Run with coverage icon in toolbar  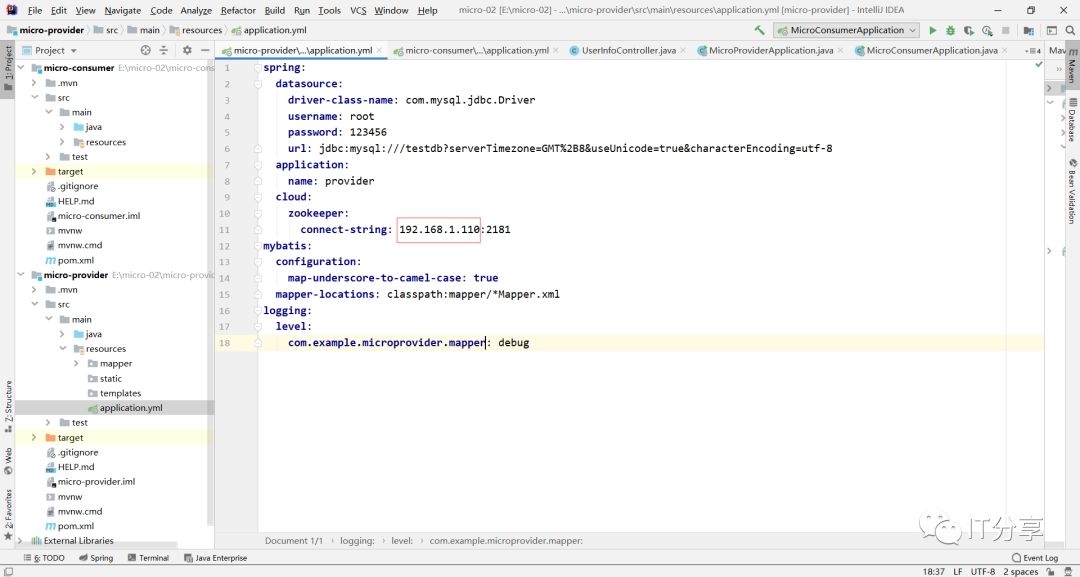tap(968, 30)
